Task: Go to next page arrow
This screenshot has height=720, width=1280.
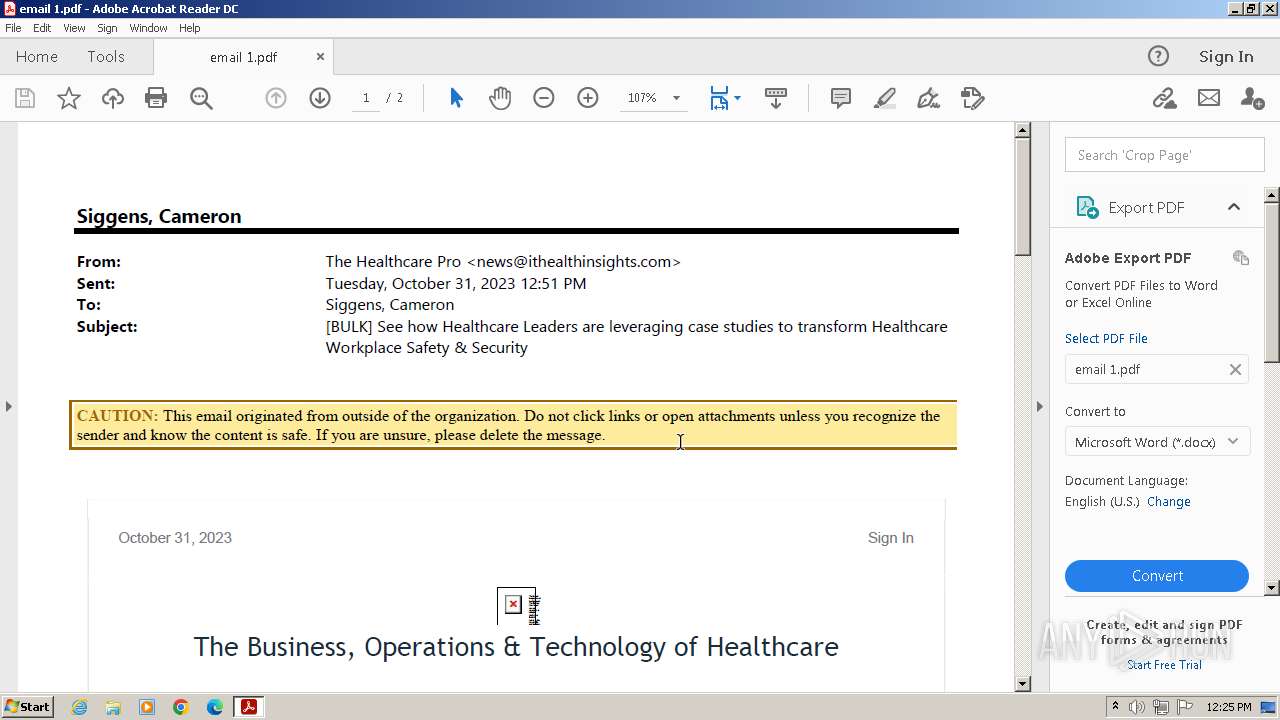Action: pos(320,98)
